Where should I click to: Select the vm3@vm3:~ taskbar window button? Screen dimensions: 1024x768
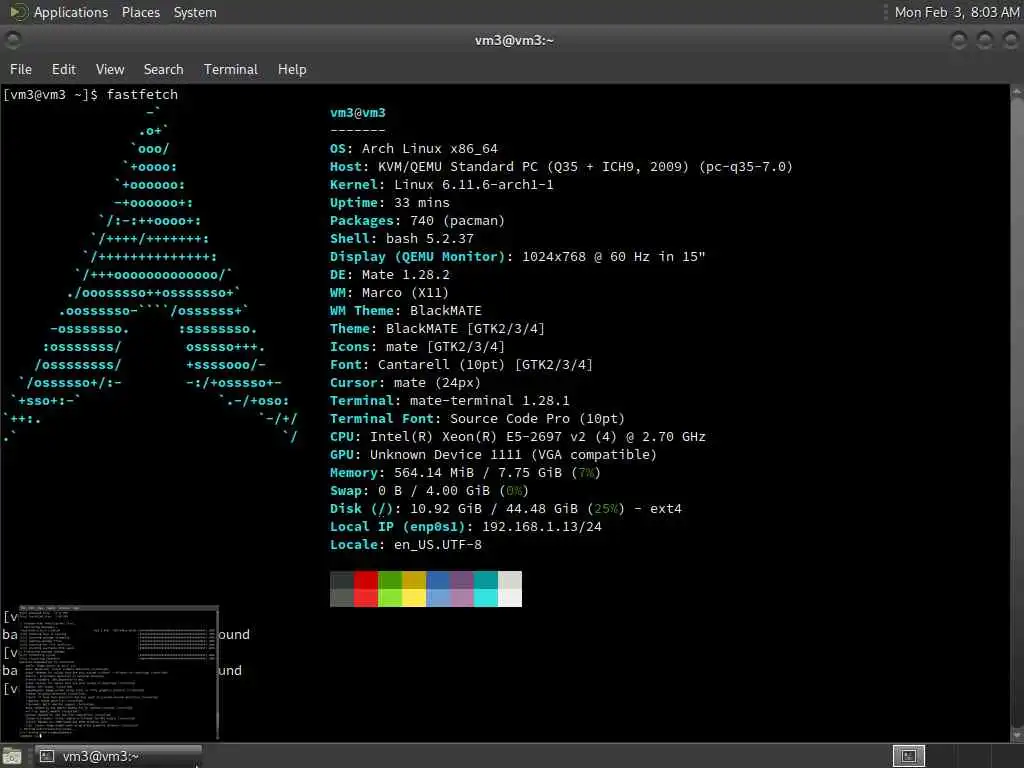(118, 756)
